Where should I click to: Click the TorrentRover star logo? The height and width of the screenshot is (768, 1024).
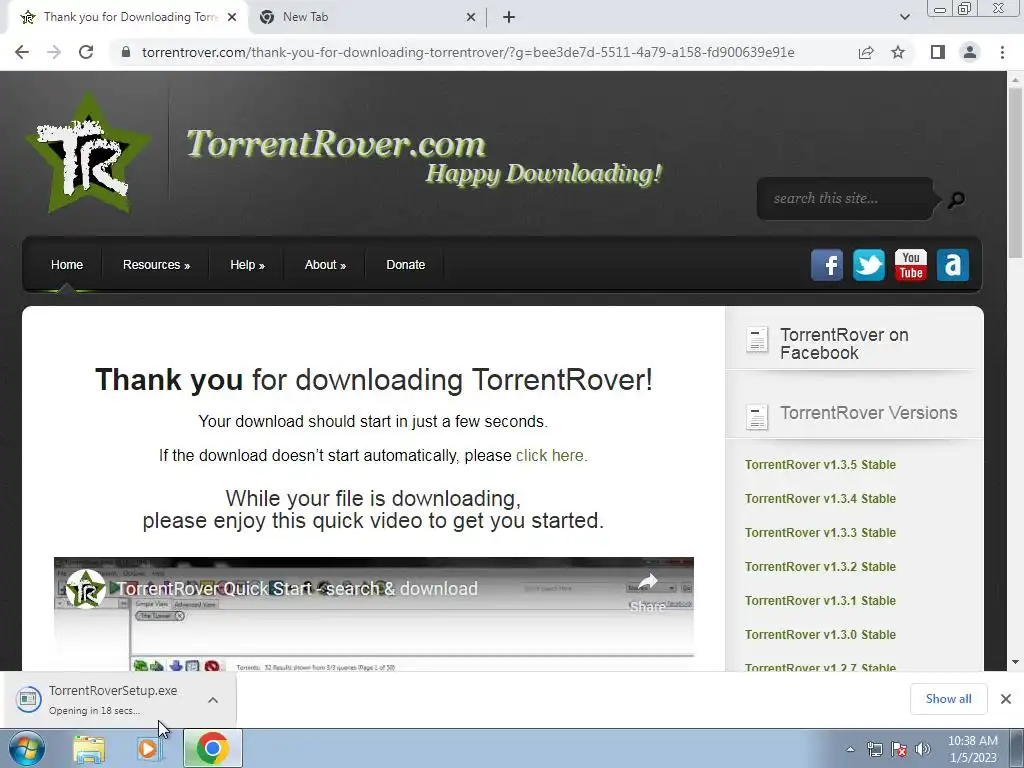coord(88,153)
